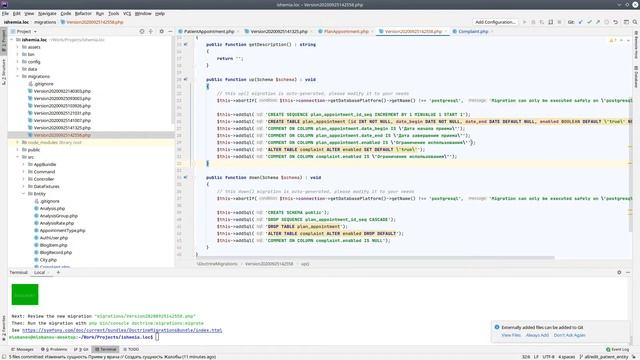This screenshot has height=360, width=640.
Task: Open the Refactor menu
Action: tap(83, 13)
